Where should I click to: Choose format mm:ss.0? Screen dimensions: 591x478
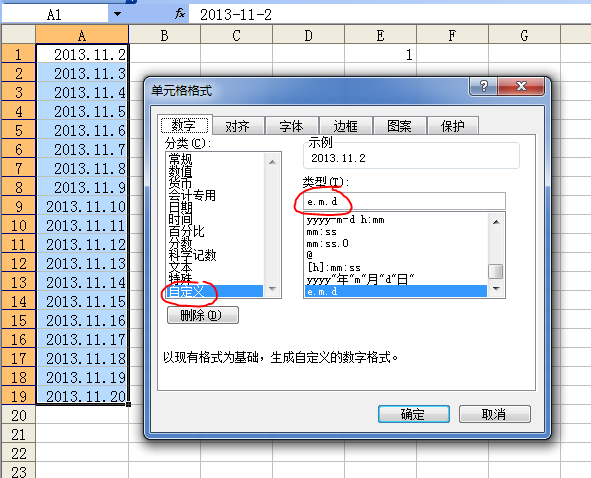pos(395,244)
